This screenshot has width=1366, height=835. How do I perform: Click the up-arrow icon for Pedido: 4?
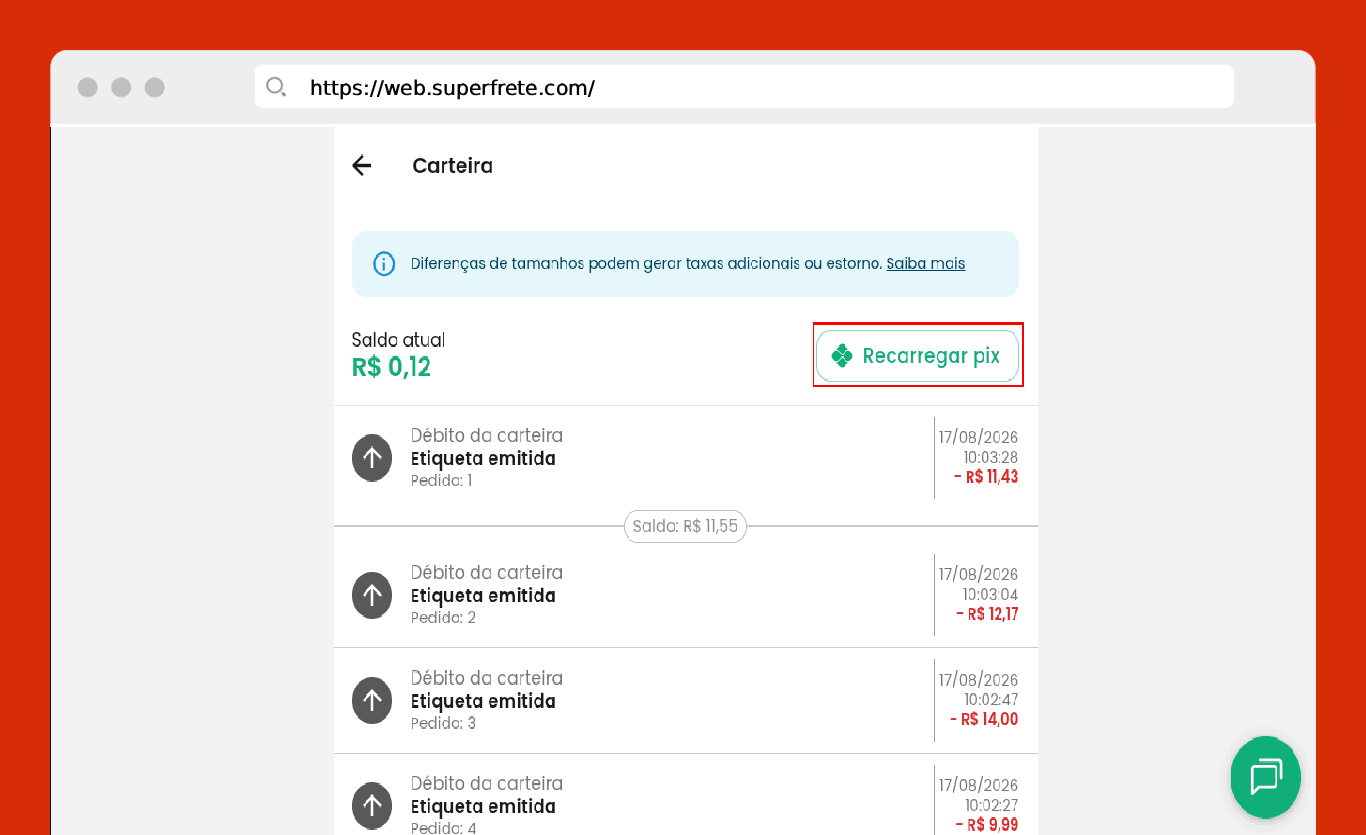(372, 805)
